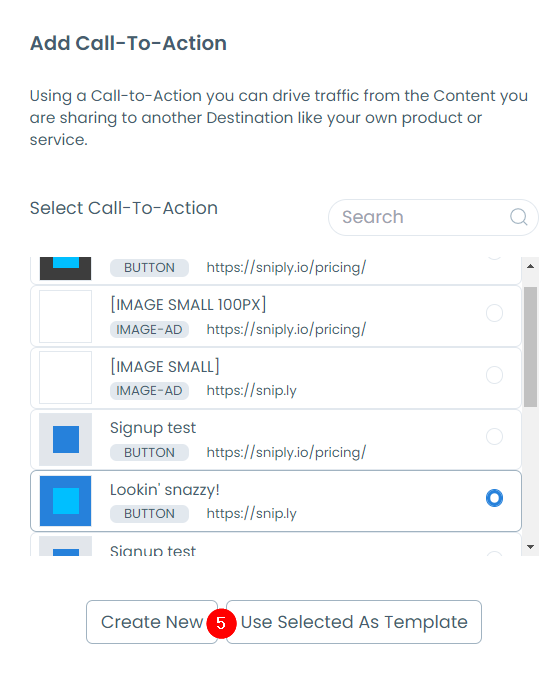Click the search magnifier icon
Viewport: 539px width, 678px height.
pyautogui.click(x=518, y=217)
